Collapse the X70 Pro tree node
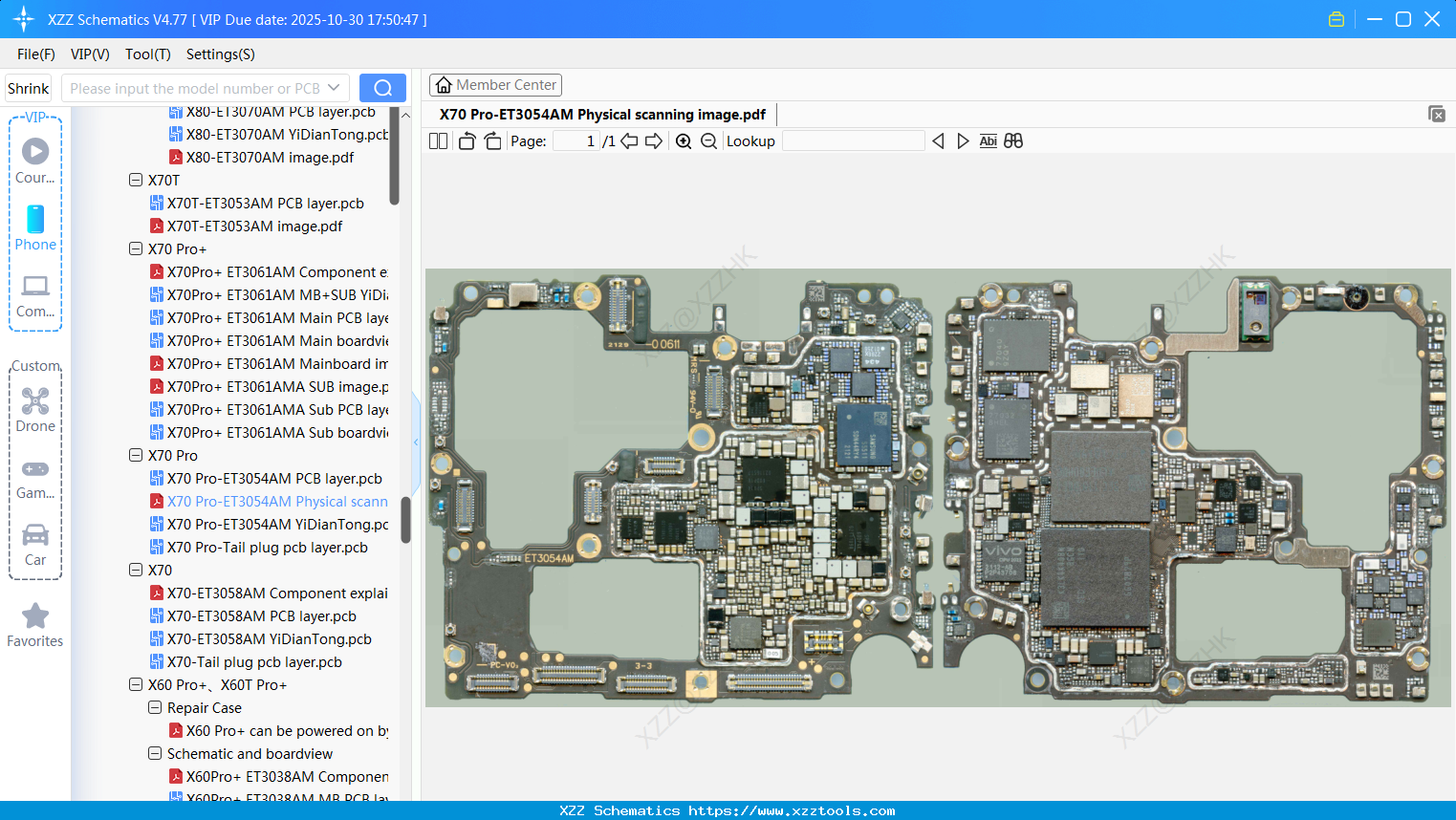This screenshot has width=1456, height=820. [135, 455]
